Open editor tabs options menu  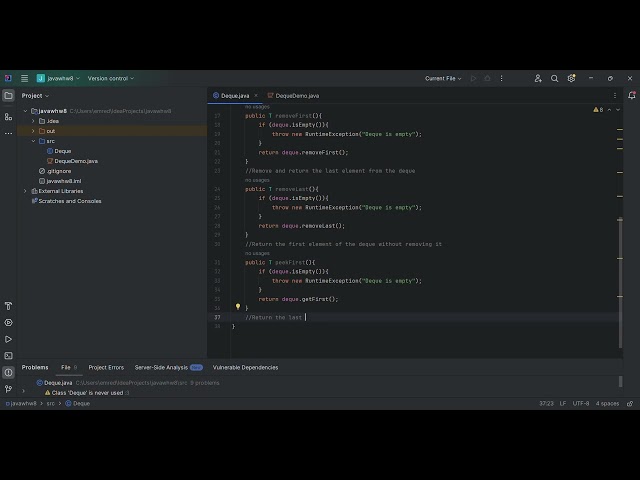615,96
